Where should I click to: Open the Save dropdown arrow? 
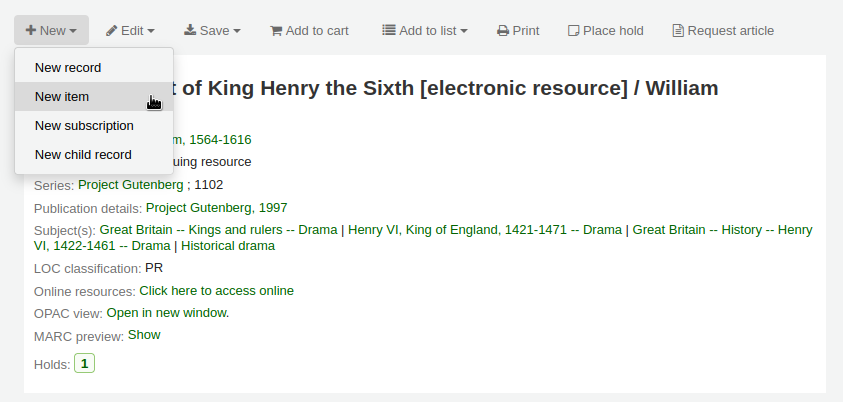pyautogui.click(x=237, y=31)
